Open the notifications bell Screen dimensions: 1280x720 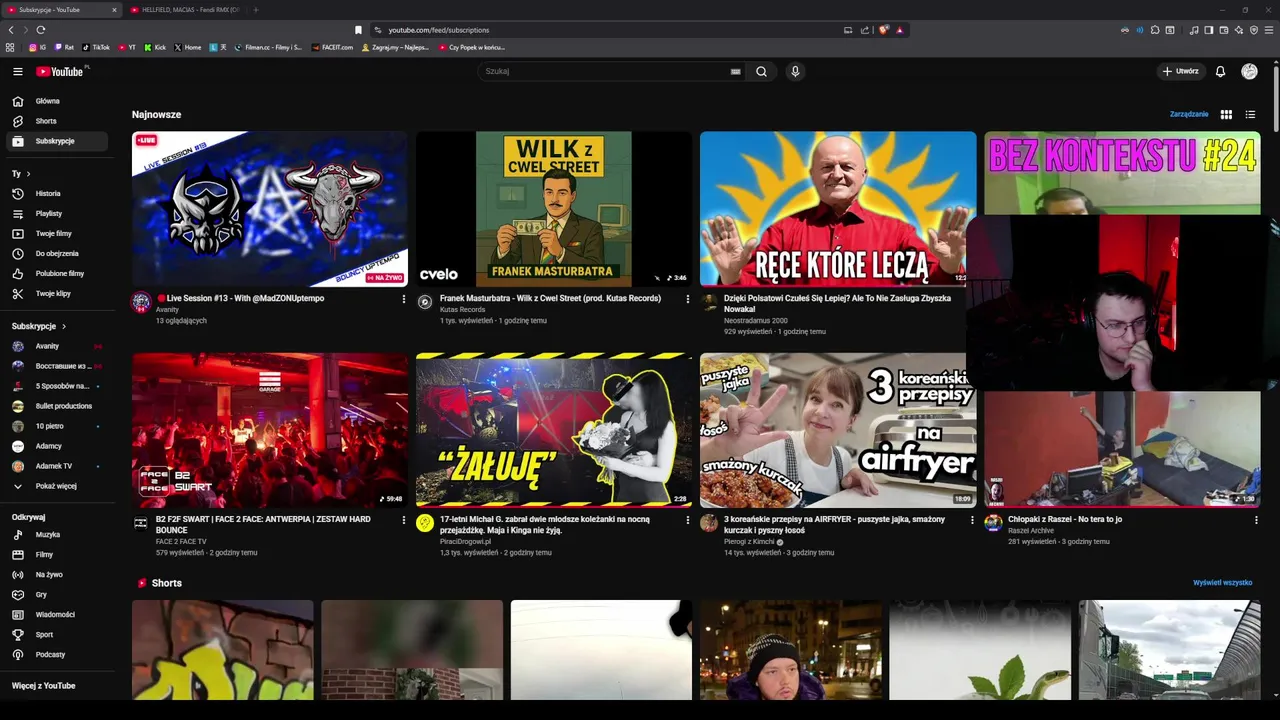click(1220, 71)
